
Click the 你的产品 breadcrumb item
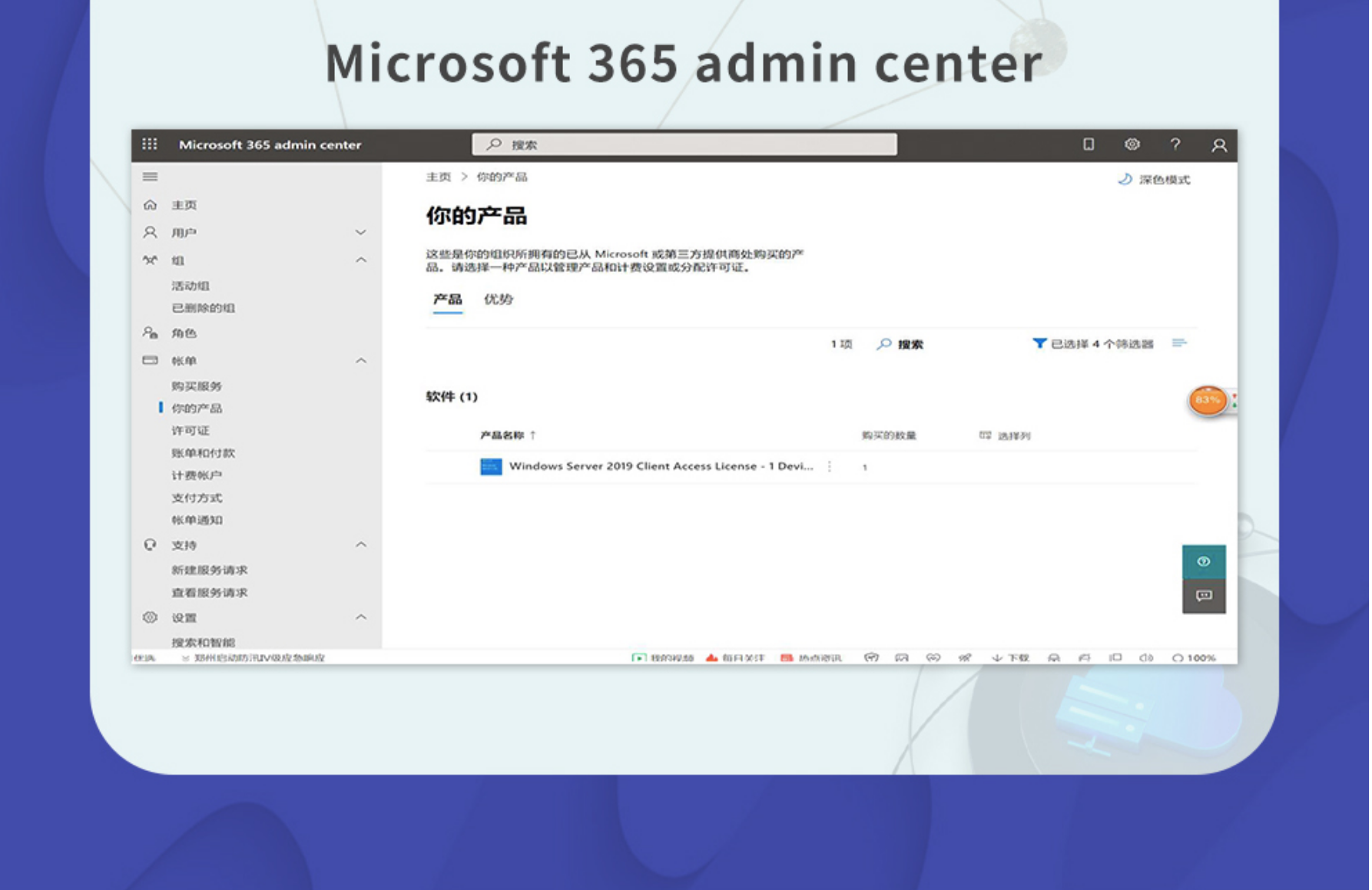point(502,177)
